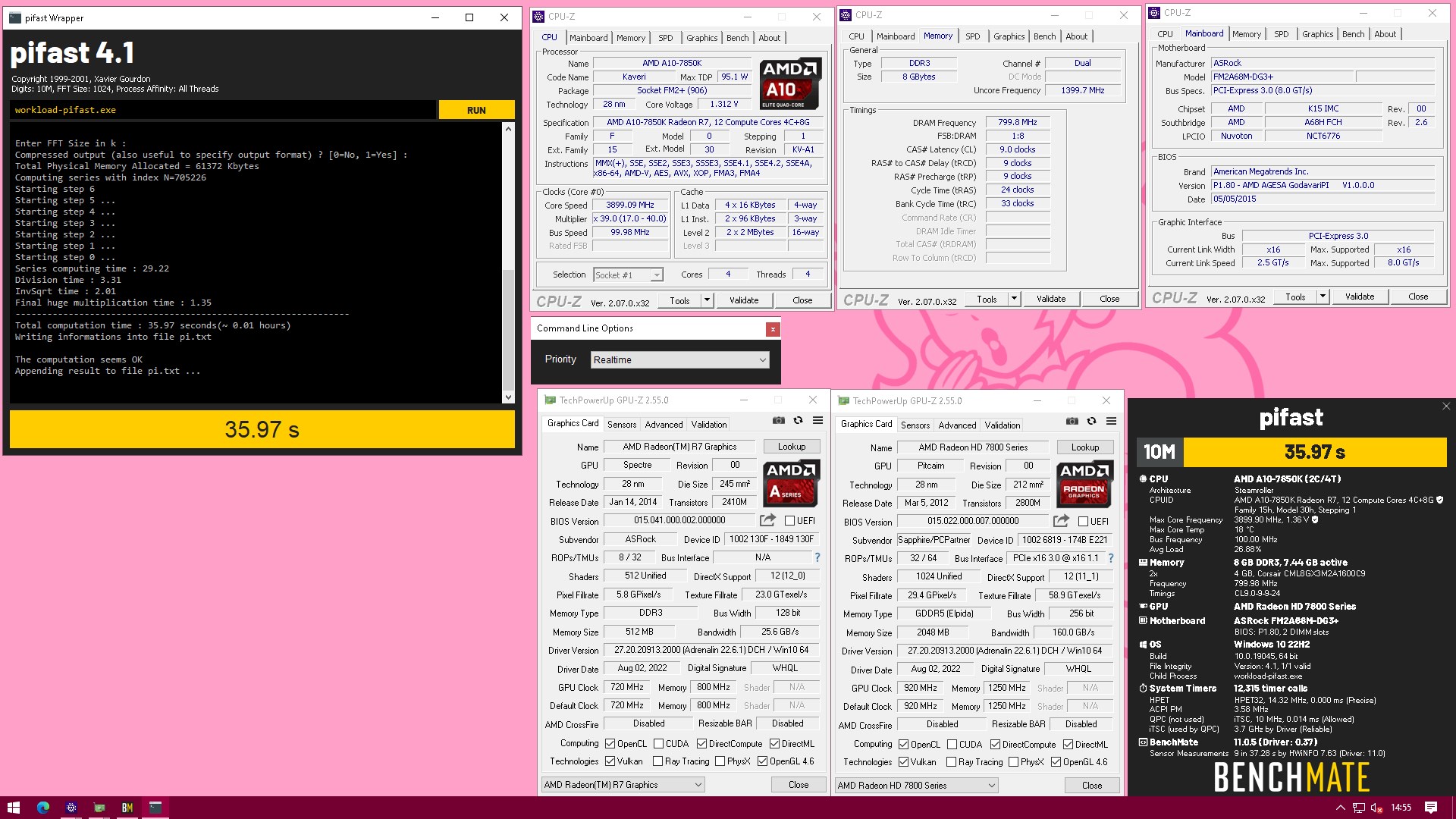Take a screenshot in the R7 Graphics GPU-Z window

(x=779, y=420)
